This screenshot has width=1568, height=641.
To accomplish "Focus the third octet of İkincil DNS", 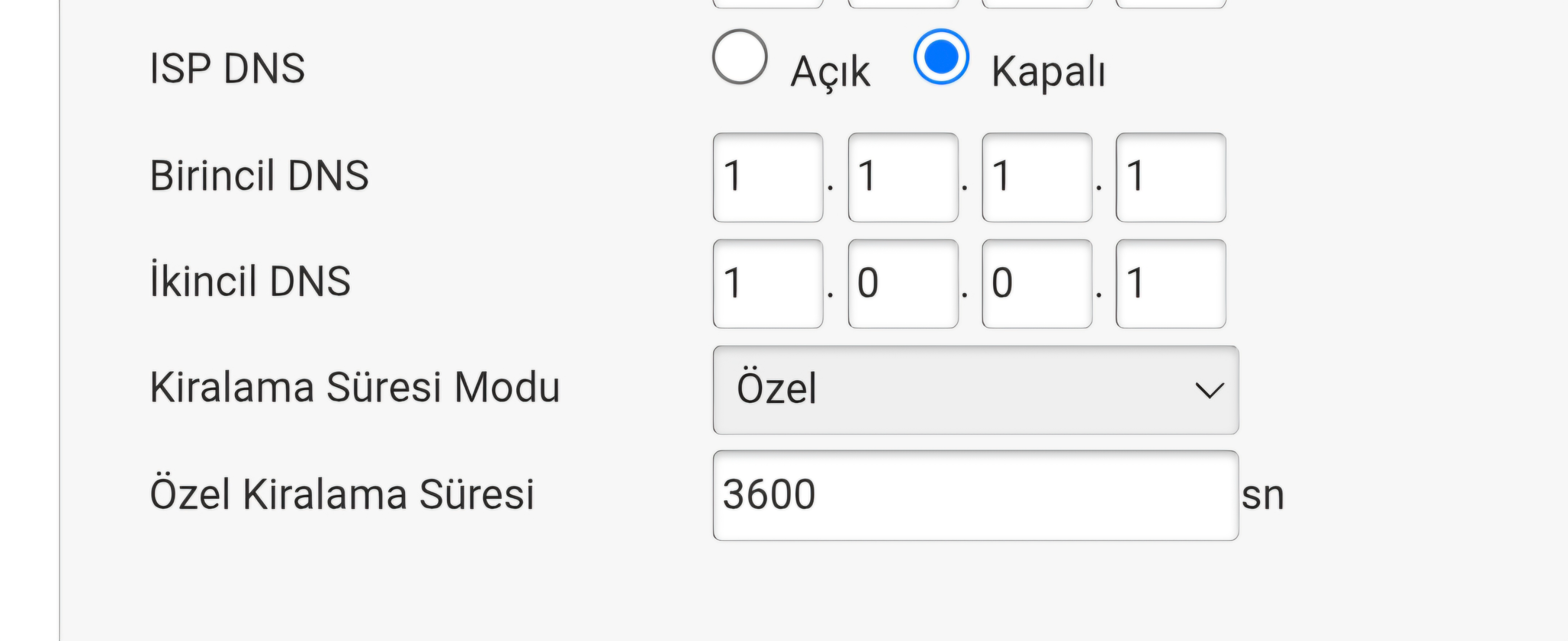I will 1037,284.
